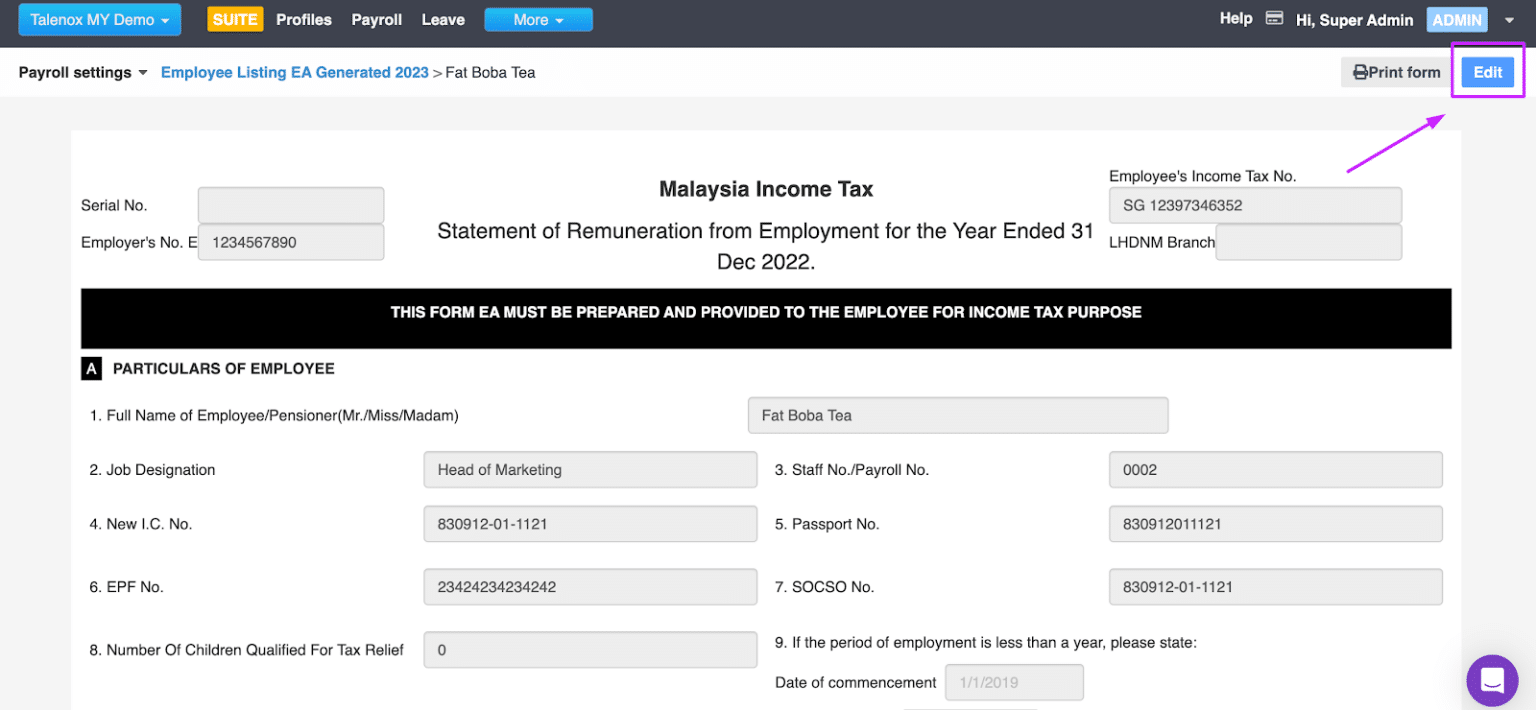The height and width of the screenshot is (710, 1536).
Task: Open the Intercom chat bubble
Action: click(x=1492, y=680)
